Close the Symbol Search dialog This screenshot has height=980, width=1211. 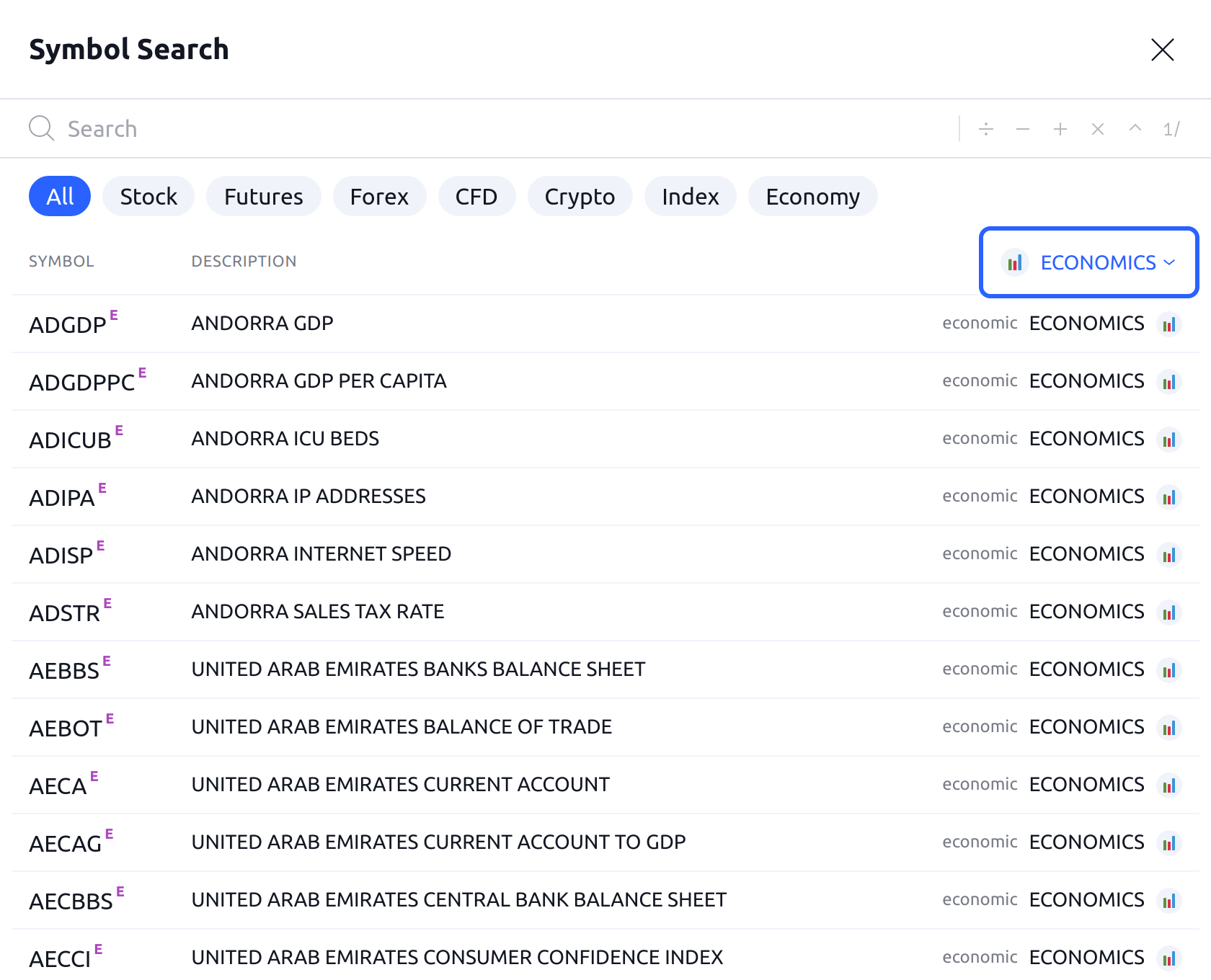pyautogui.click(x=1162, y=50)
